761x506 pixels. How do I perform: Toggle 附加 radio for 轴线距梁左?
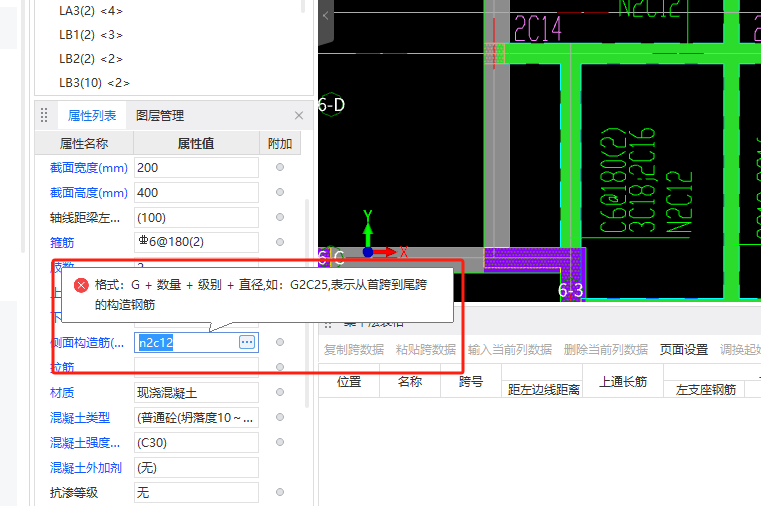tap(280, 217)
